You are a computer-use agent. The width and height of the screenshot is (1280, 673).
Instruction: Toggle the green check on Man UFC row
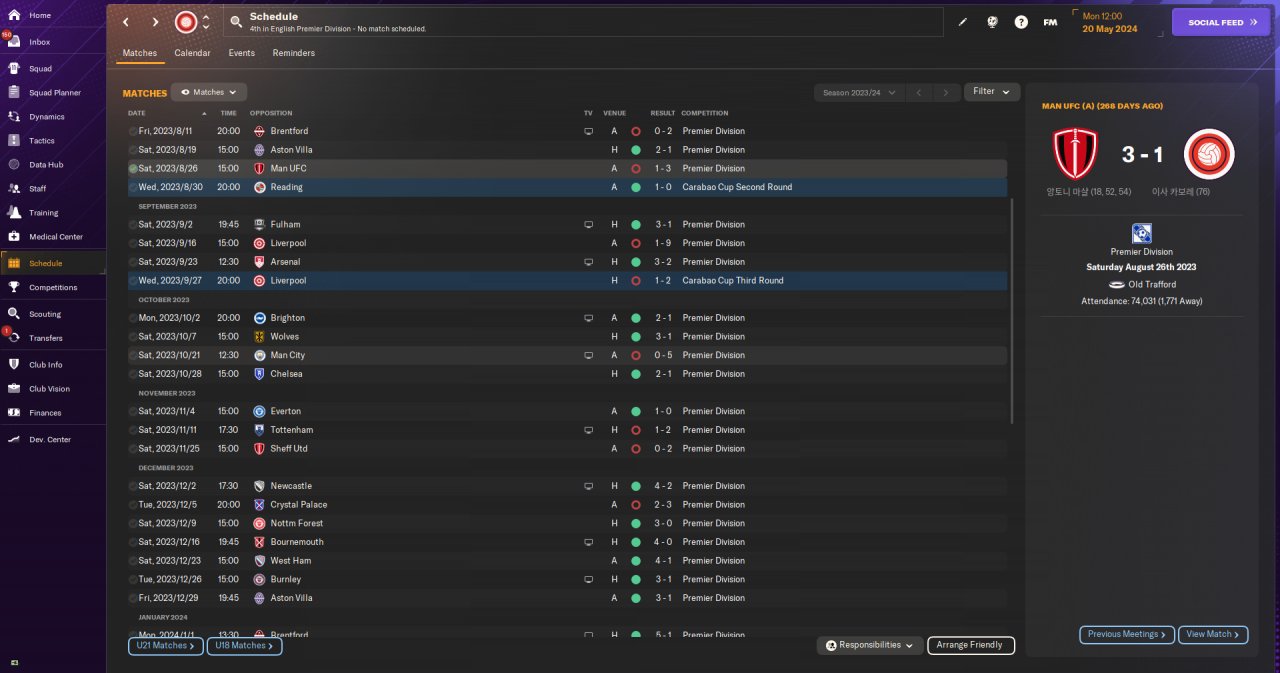133,169
